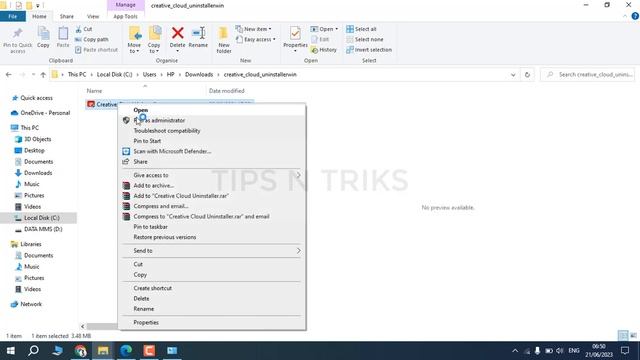Click Copy path in ribbon

(x=92, y=39)
